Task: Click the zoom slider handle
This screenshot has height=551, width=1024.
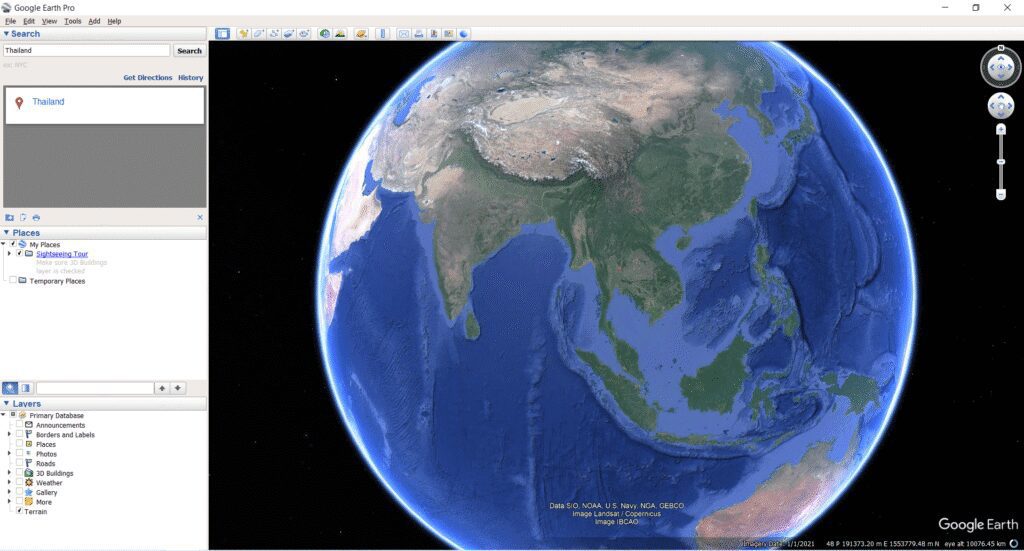Action: point(1000,162)
